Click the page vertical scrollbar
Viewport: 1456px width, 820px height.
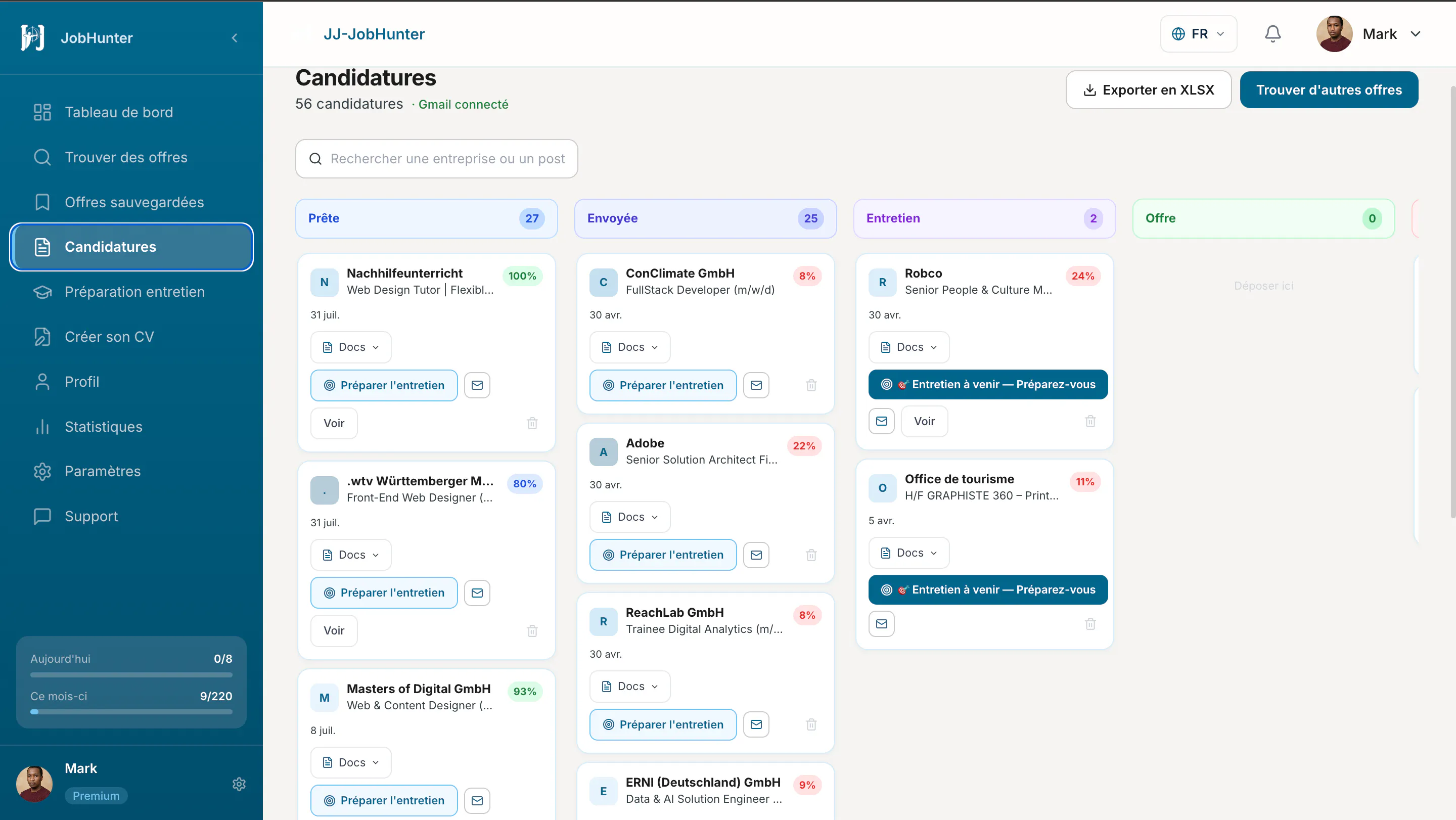tap(1452, 302)
